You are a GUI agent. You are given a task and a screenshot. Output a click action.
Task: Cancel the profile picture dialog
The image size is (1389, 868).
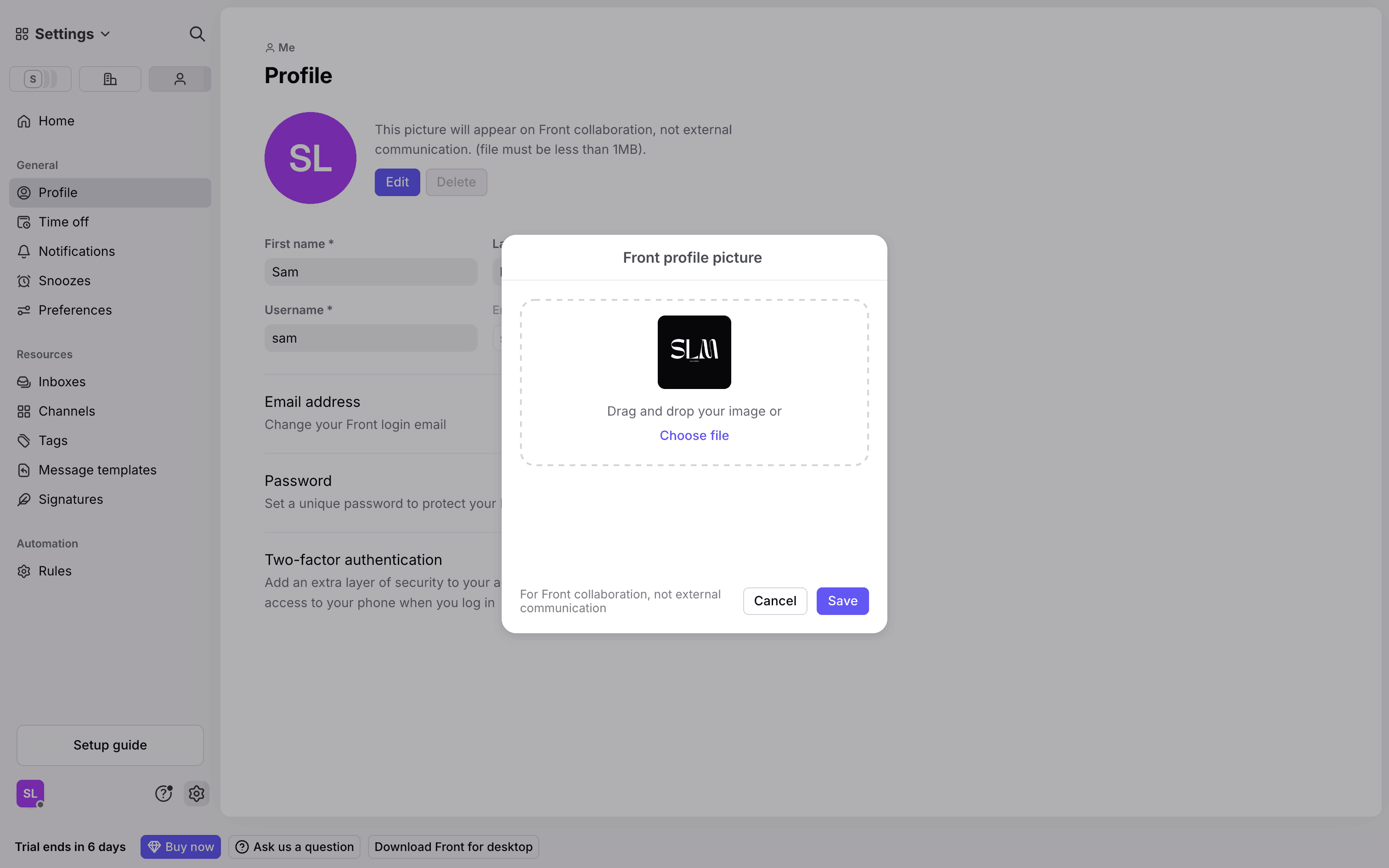pyautogui.click(x=775, y=601)
